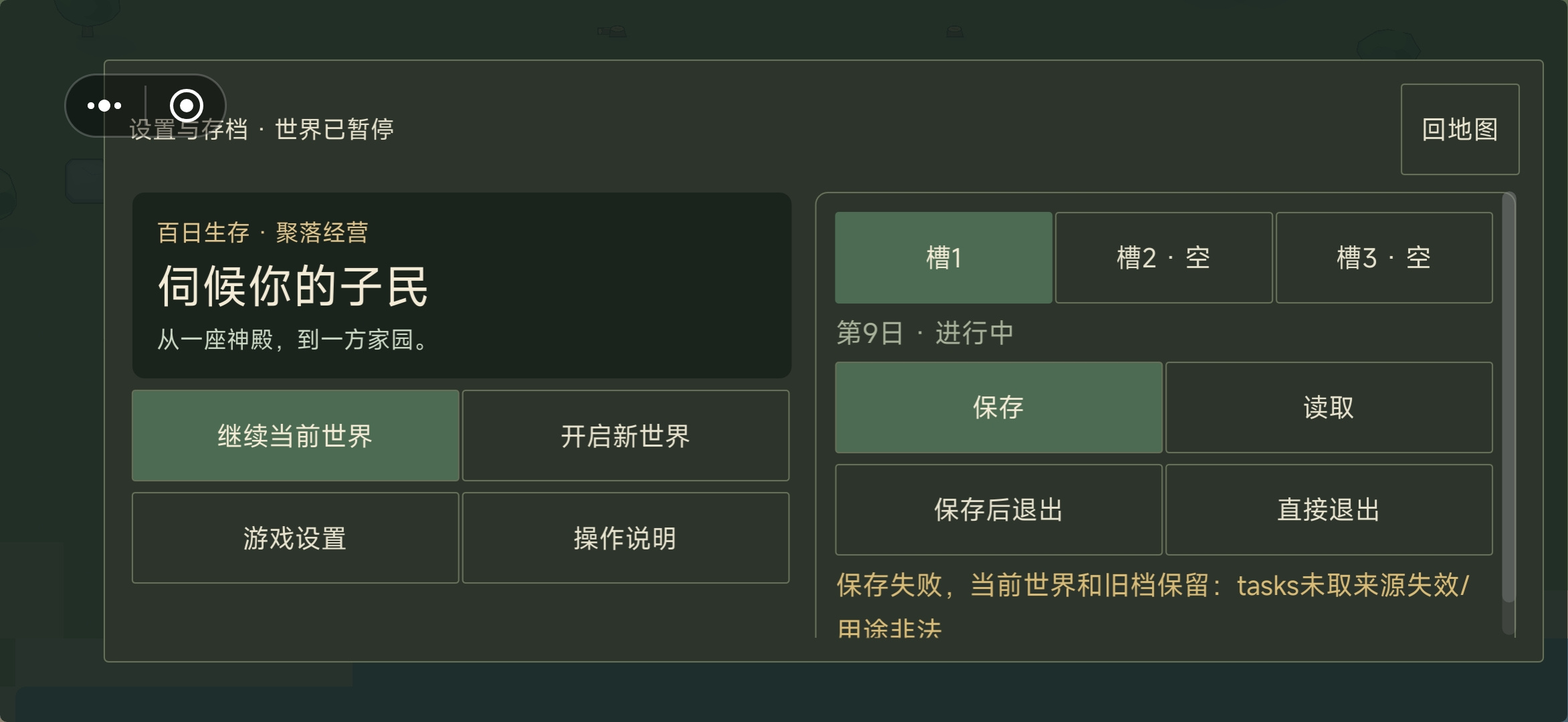The width and height of the screenshot is (1568, 722).
Task: Choose 保存后退出
Action: [999, 510]
